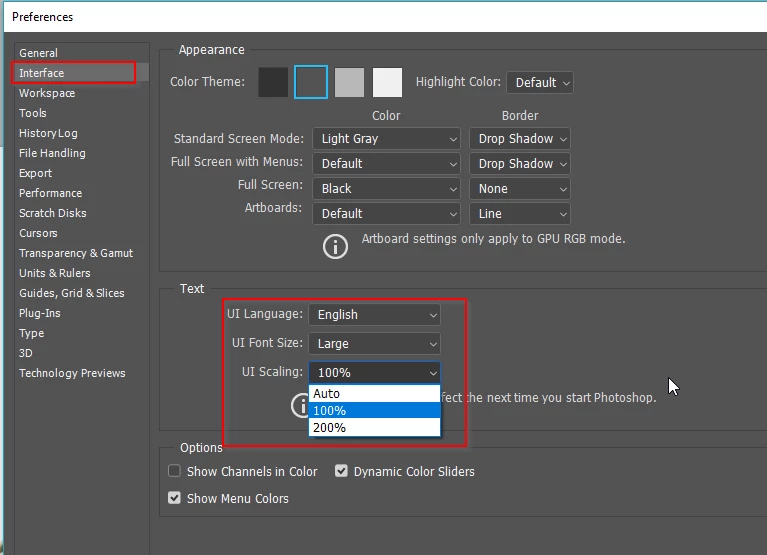The width and height of the screenshot is (767, 555).
Task: Select 100% in UI Scaling list
Action: (x=375, y=411)
